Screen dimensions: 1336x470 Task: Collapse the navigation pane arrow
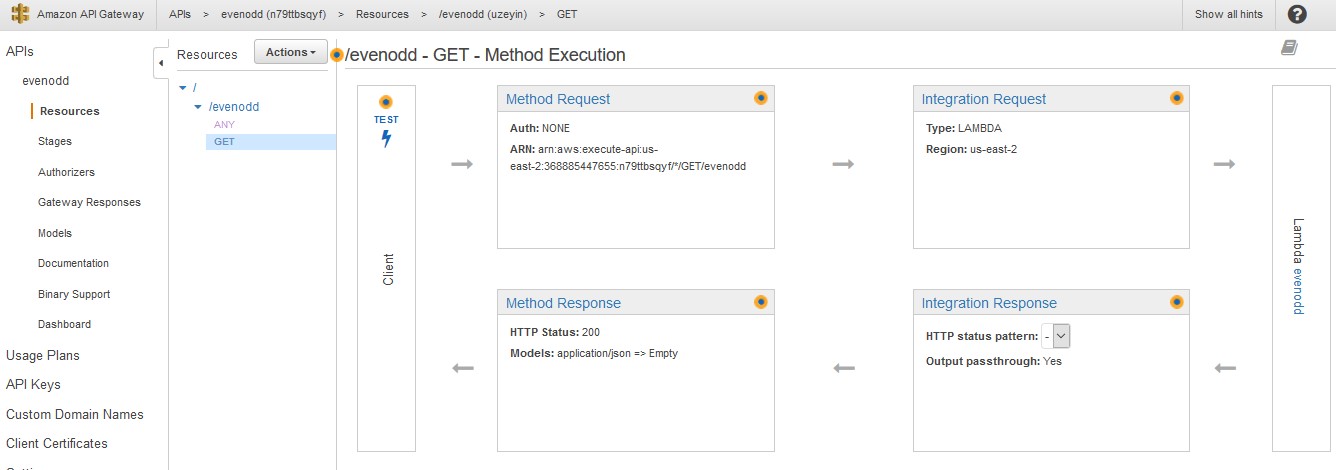(x=161, y=63)
